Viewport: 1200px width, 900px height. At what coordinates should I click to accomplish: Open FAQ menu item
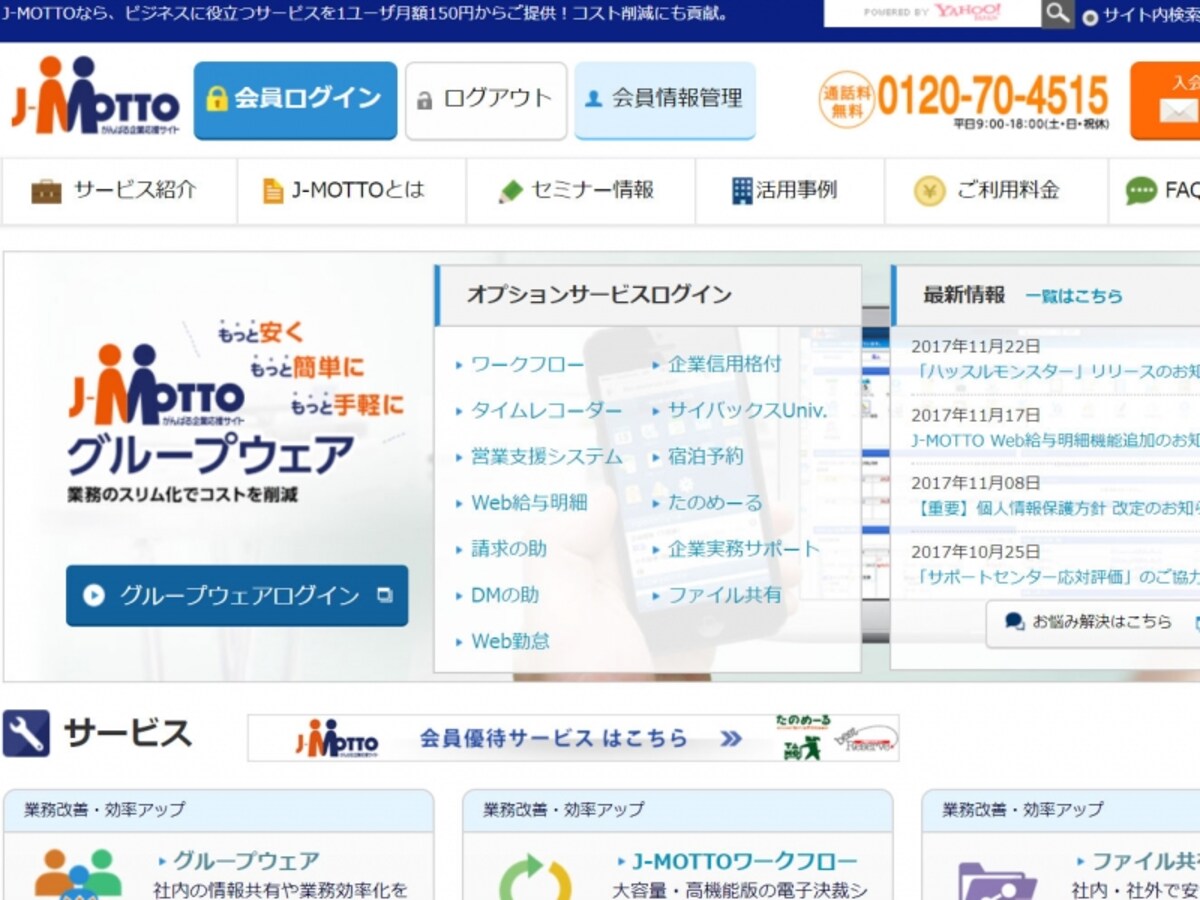[x=1155, y=190]
